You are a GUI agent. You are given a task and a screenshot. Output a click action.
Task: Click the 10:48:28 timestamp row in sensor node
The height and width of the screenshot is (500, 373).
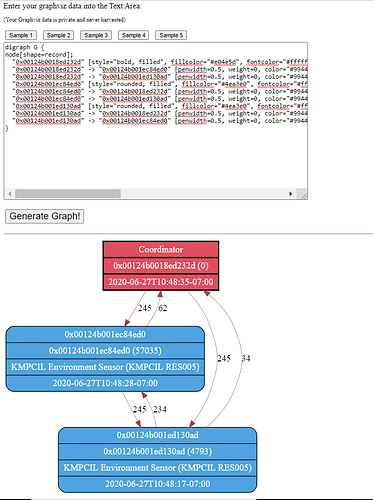click(105, 383)
